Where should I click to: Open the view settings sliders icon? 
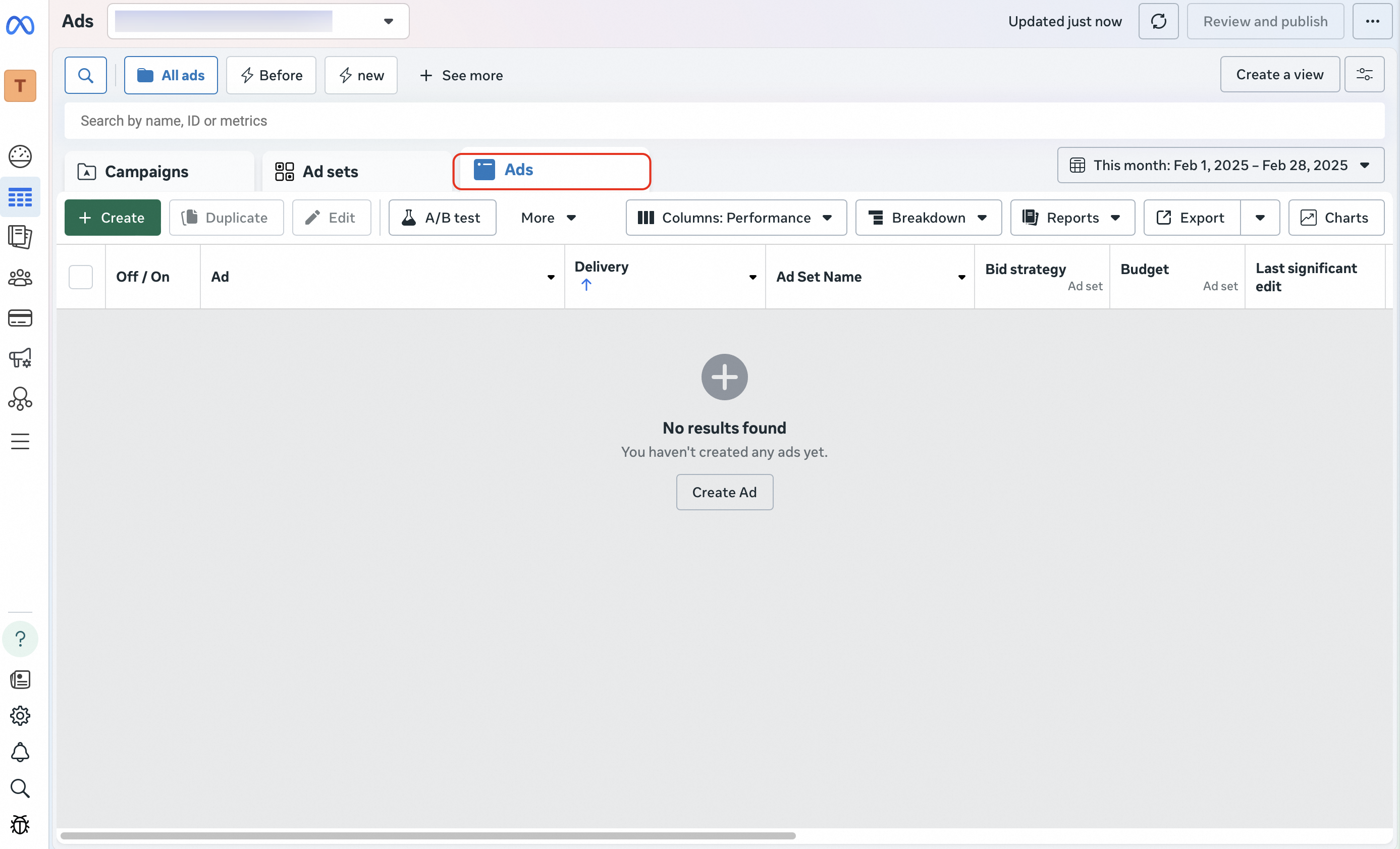[1364, 74]
